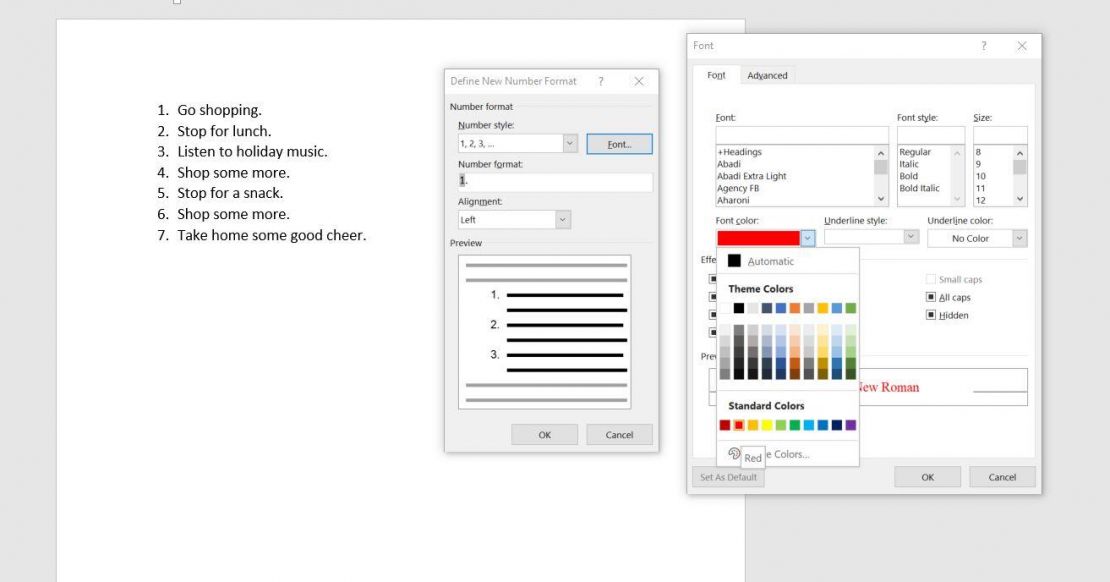Image resolution: width=1110 pixels, height=582 pixels.
Task: Click the Set As Default button
Action: [x=728, y=476]
